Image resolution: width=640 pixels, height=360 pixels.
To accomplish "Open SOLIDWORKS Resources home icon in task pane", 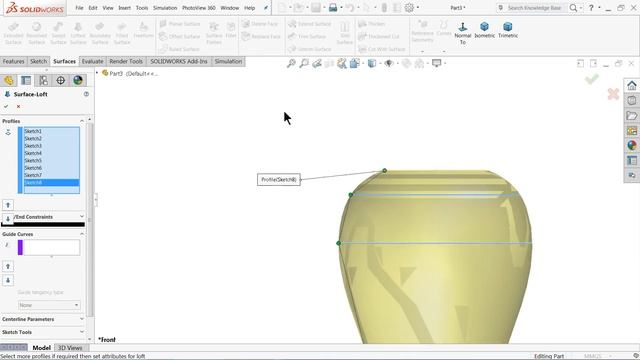I will click(x=632, y=86).
